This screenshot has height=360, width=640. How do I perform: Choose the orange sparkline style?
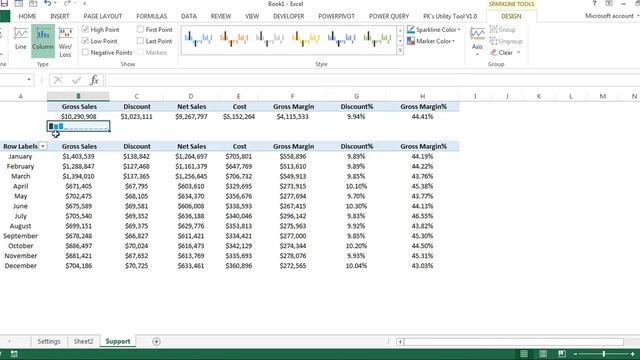tap(234, 38)
